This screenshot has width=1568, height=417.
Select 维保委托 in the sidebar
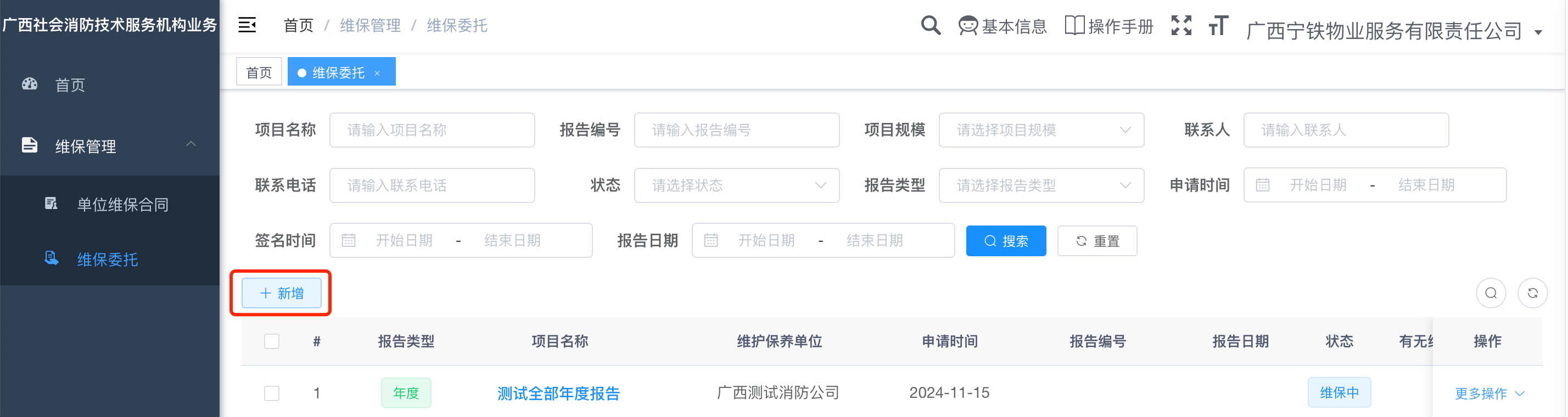click(x=110, y=259)
